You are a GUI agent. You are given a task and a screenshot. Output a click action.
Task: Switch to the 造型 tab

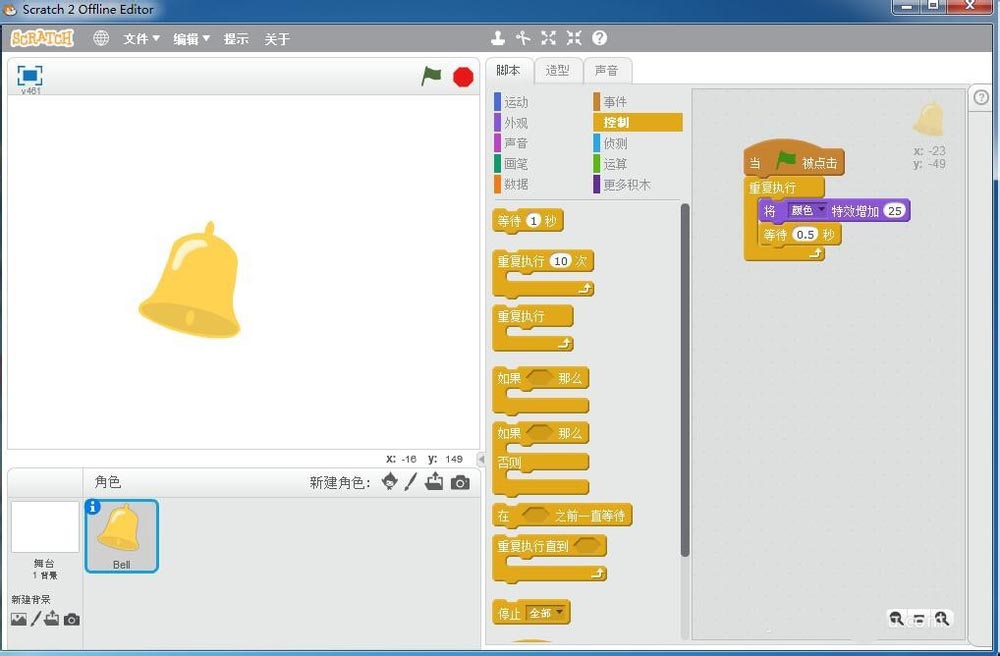[557, 70]
